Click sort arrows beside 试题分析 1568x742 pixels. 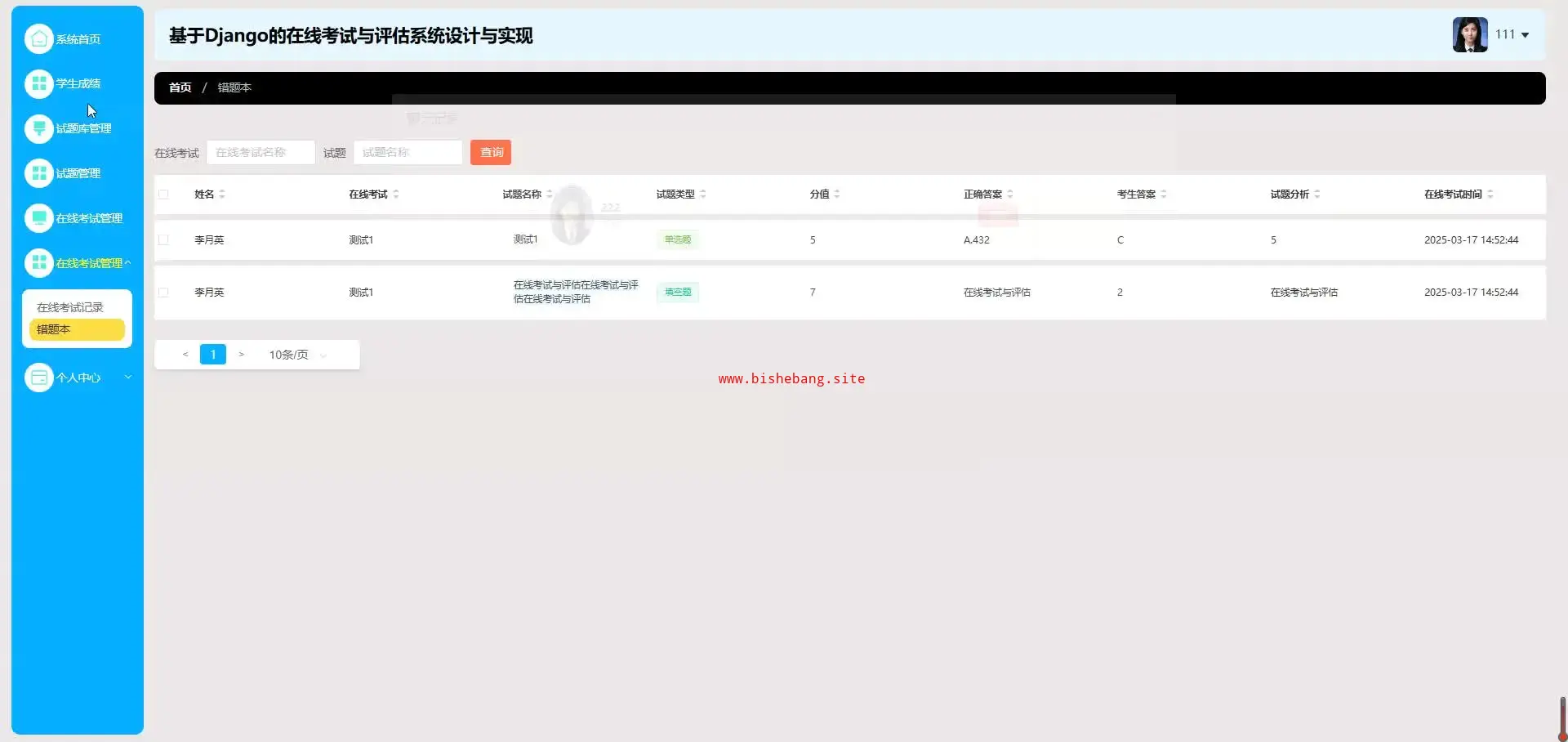[1317, 194]
